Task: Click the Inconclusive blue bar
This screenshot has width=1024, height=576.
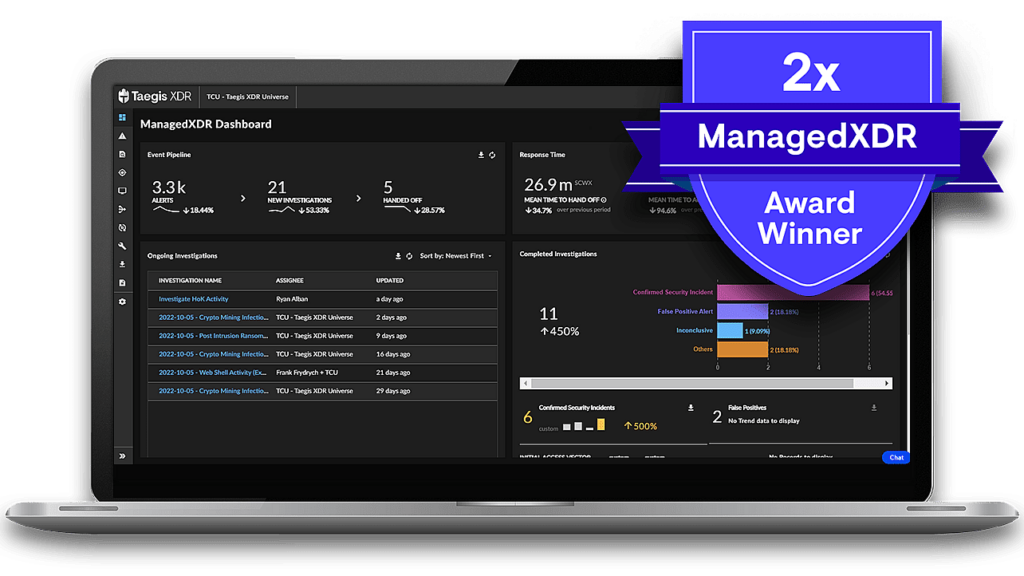Action: click(730, 330)
